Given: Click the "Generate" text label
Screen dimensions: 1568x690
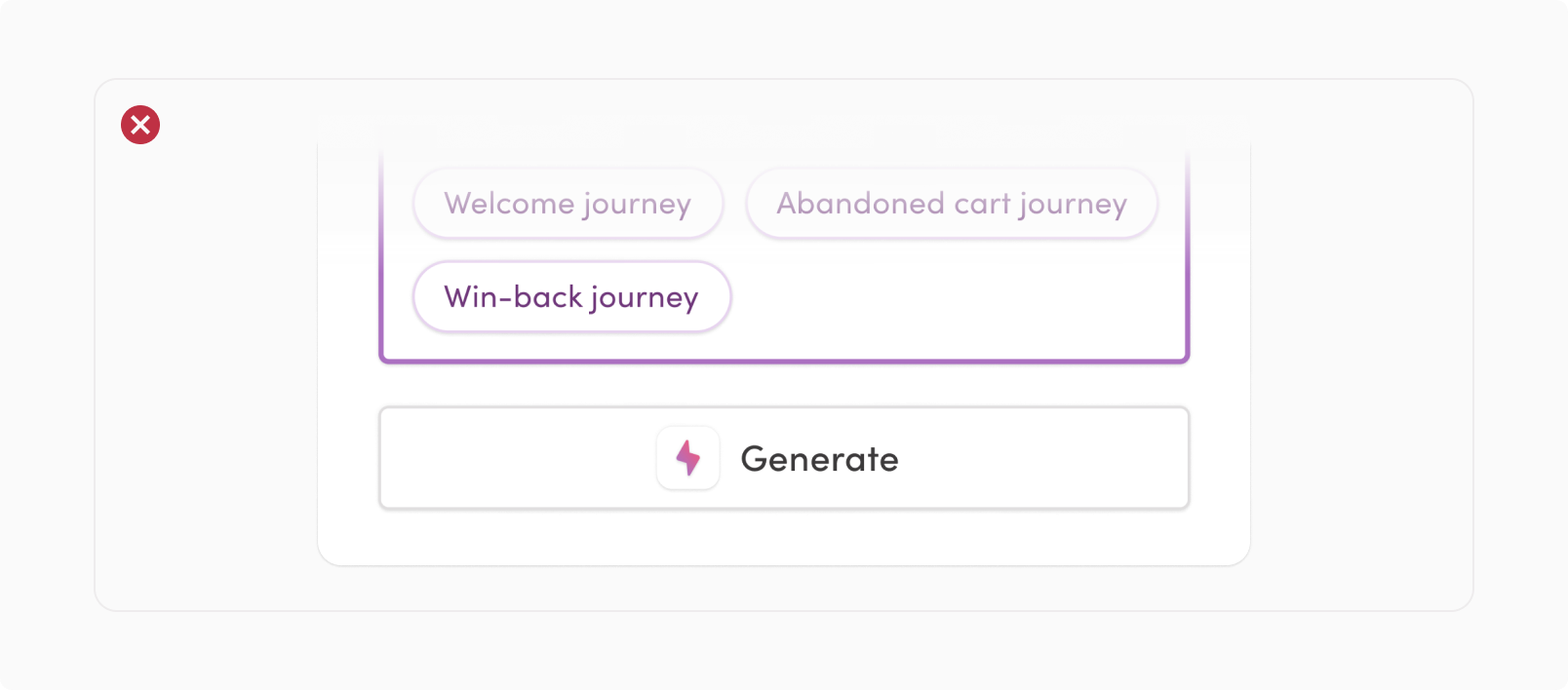Looking at the screenshot, I should tap(819, 459).
